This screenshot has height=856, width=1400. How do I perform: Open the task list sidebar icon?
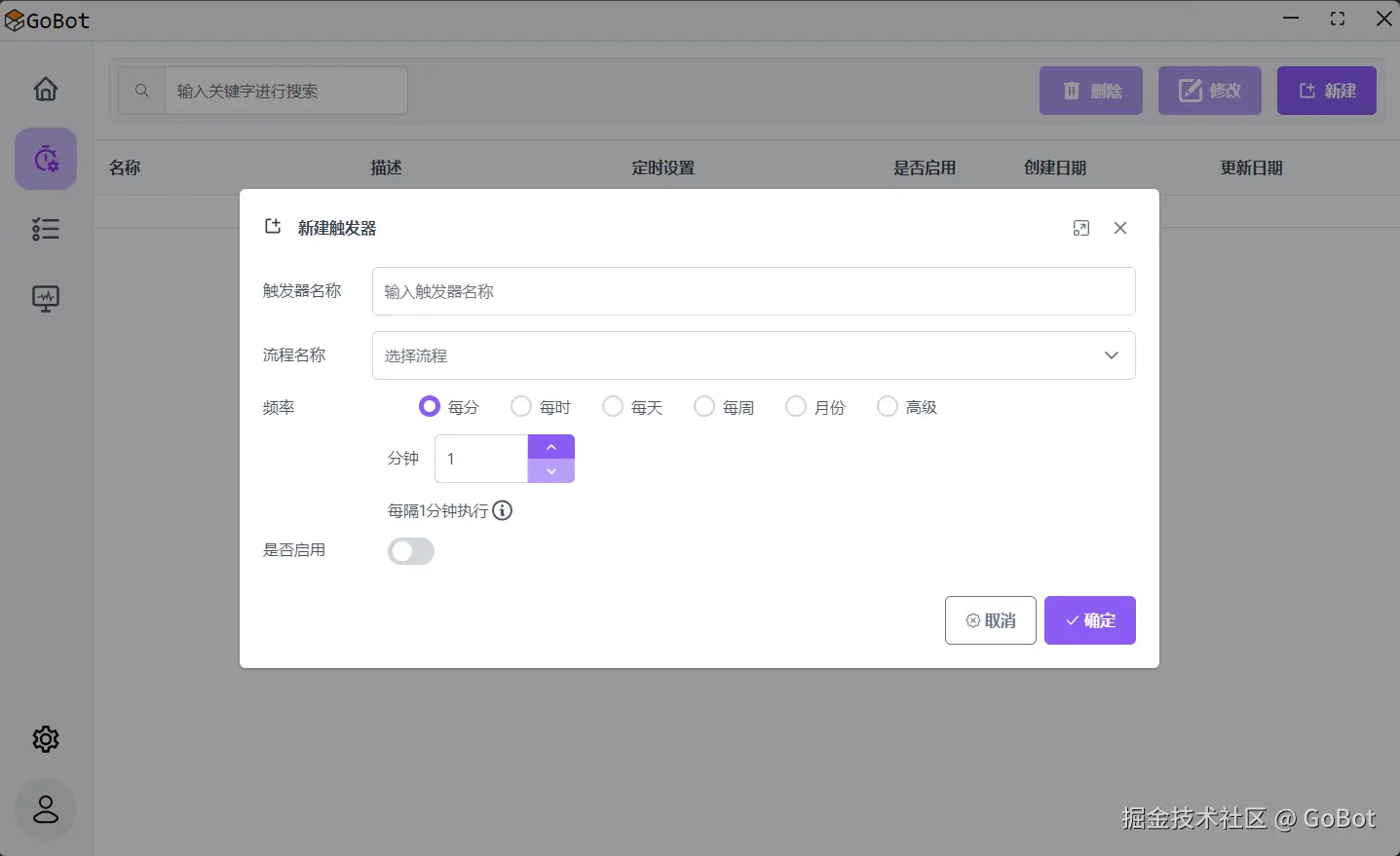pyautogui.click(x=46, y=229)
